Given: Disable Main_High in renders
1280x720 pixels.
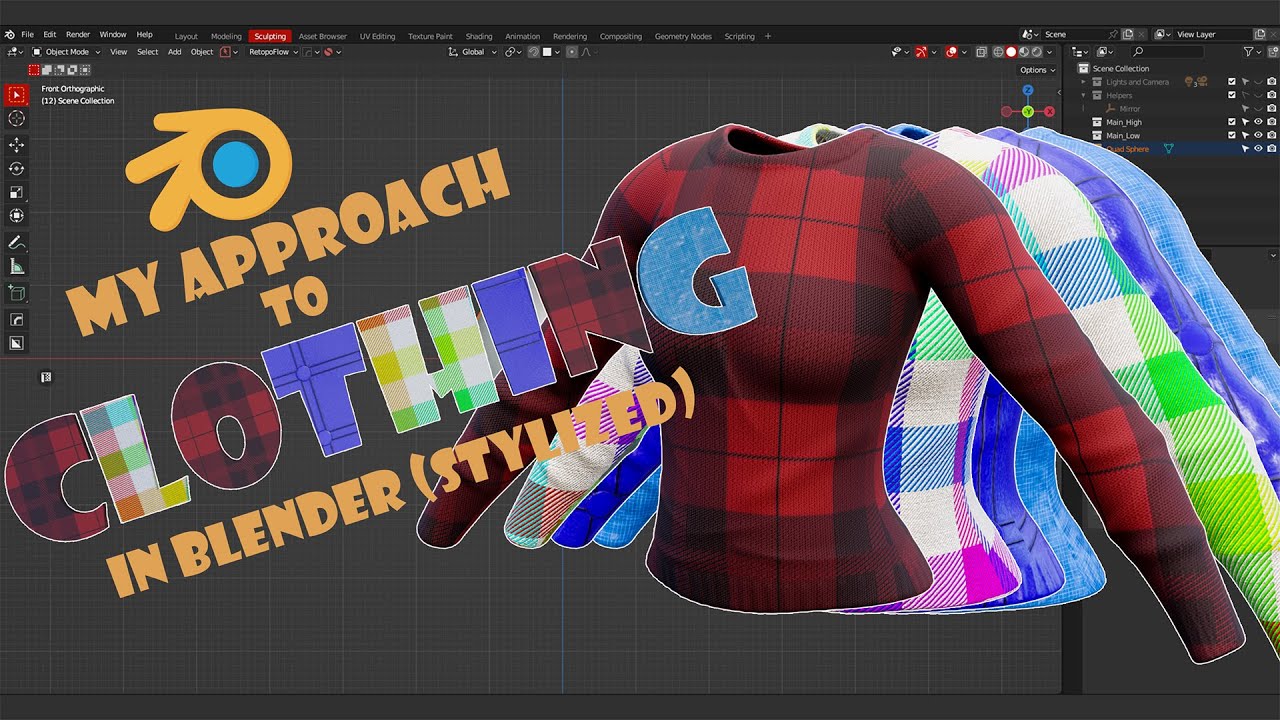Looking at the screenshot, I should pyautogui.click(x=1271, y=122).
